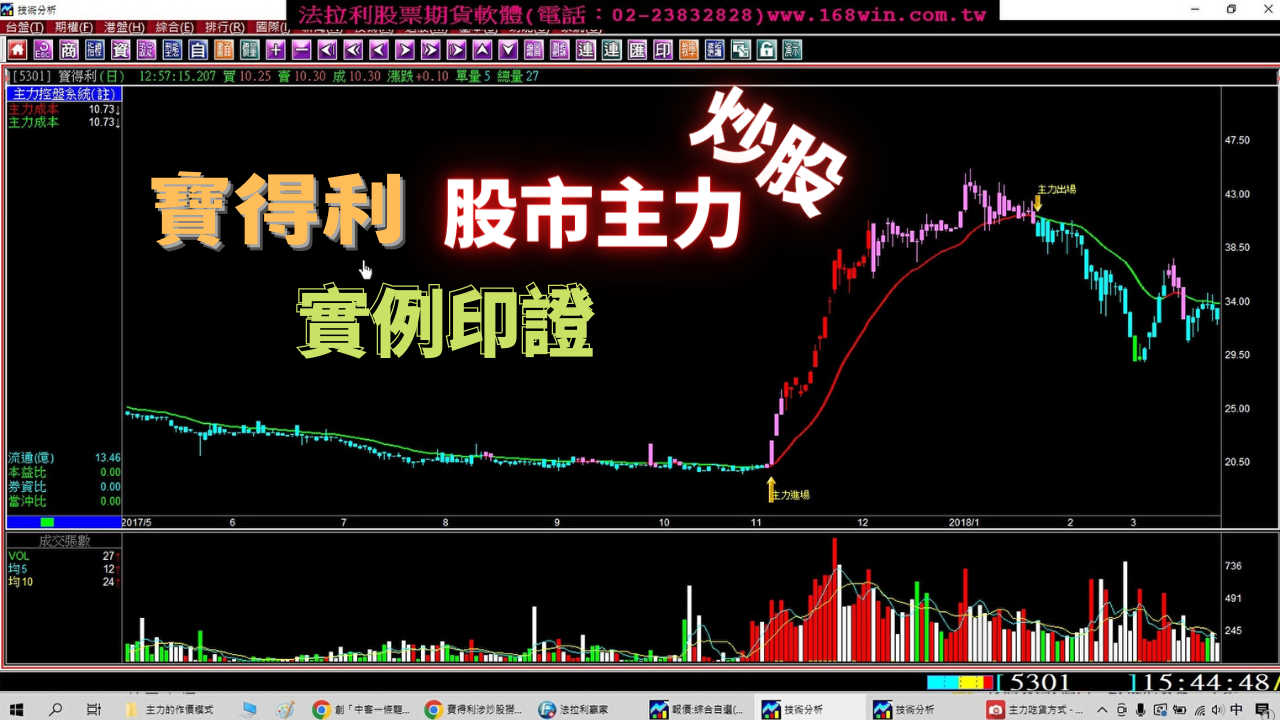
Task: Switch to previous stock with up-arrow icon
Action: coord(482,50)
